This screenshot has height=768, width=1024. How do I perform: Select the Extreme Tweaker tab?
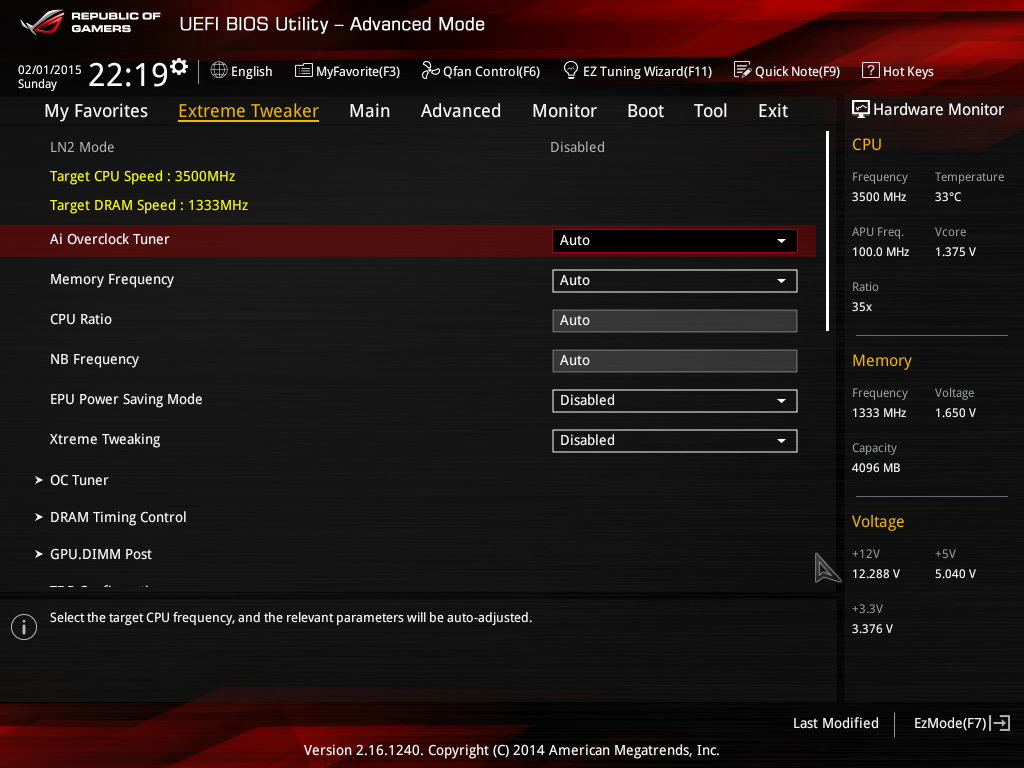[248, 111]
